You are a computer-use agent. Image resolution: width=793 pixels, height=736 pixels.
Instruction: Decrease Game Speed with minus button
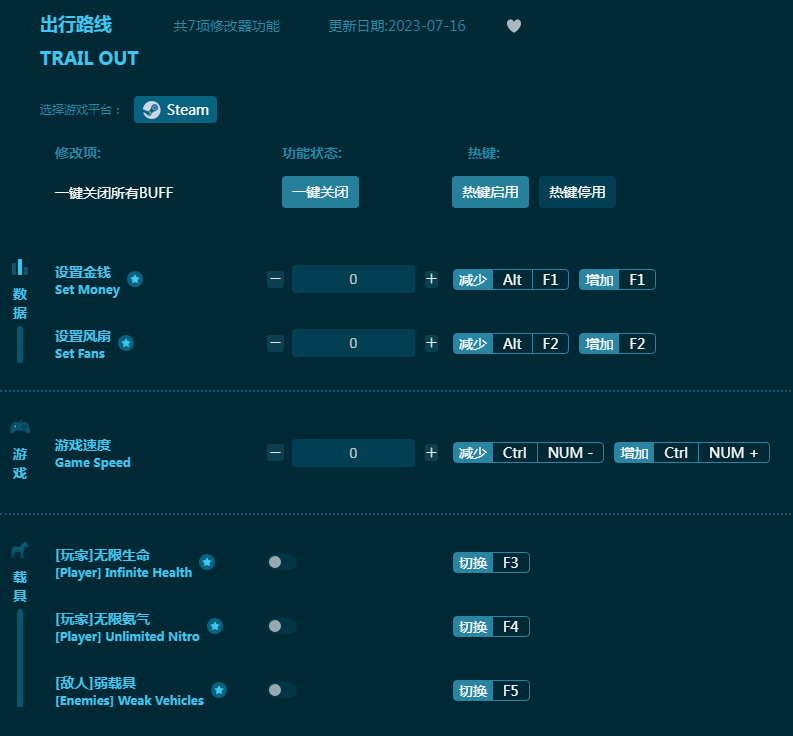(276, 453)
